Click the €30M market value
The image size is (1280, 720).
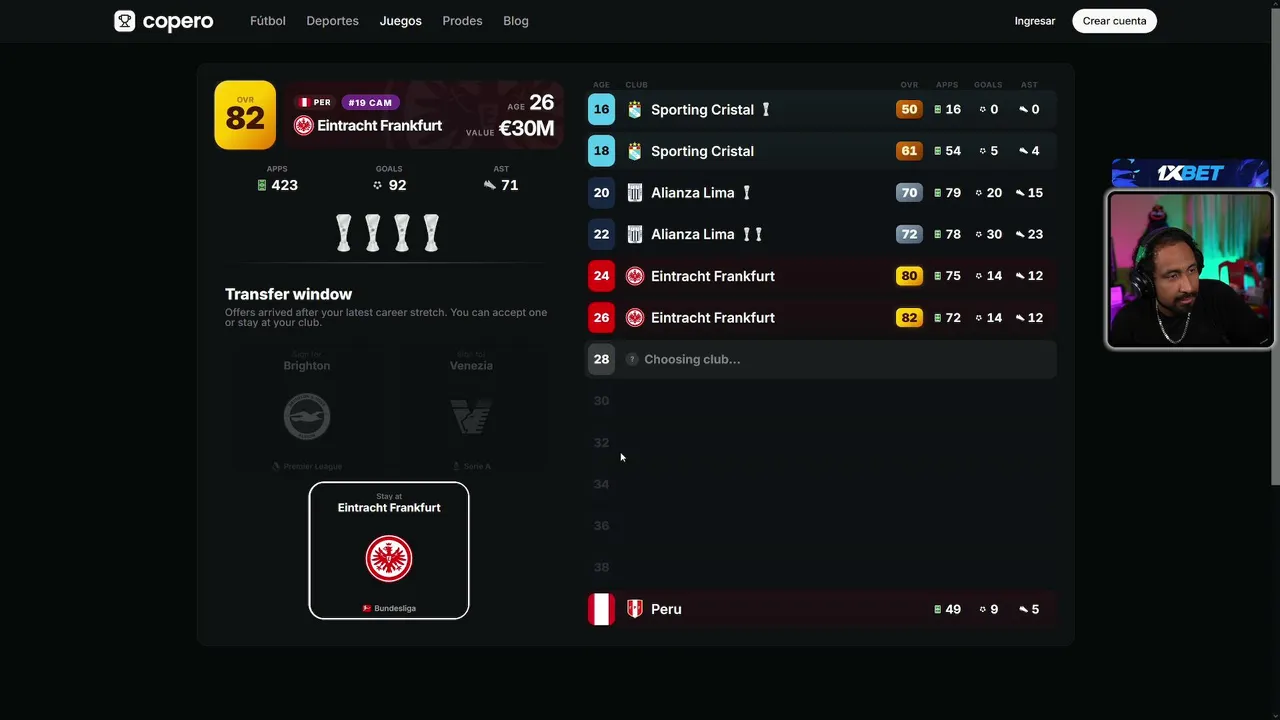pos(526,128)
